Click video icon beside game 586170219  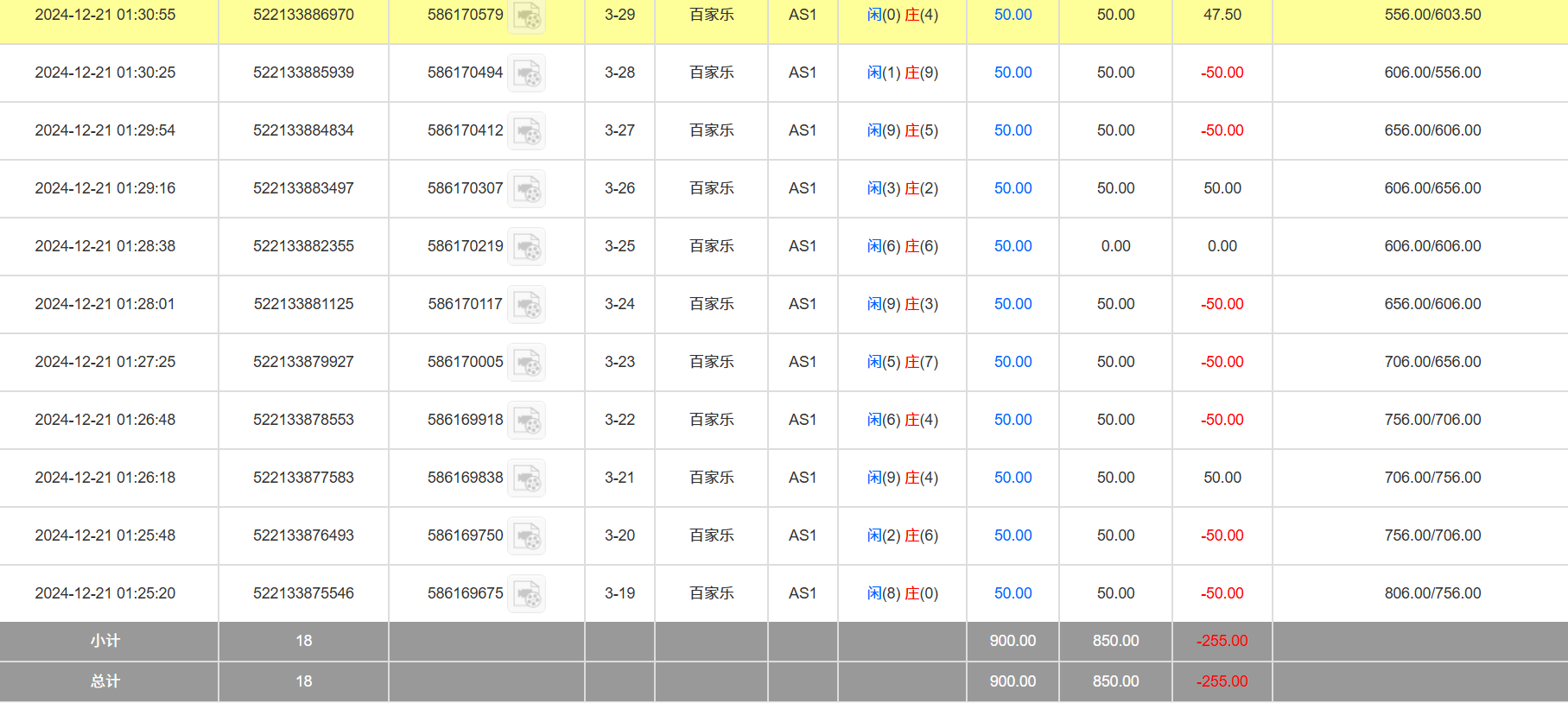[526, 247]
